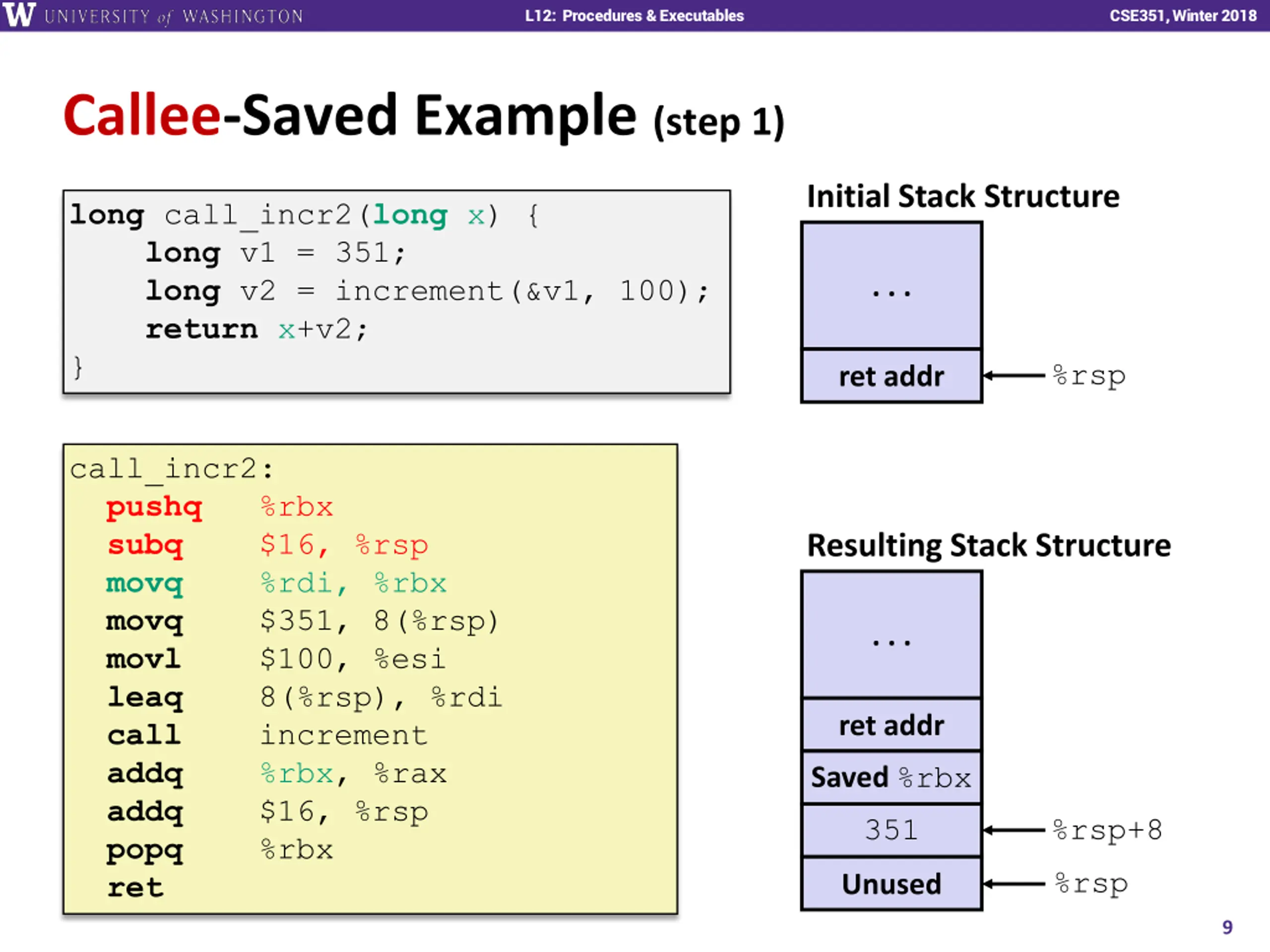This screenshot has height=952, width=1270.
Task: Click the 'call_incr2:' assembly label
Action: point(172,470)
